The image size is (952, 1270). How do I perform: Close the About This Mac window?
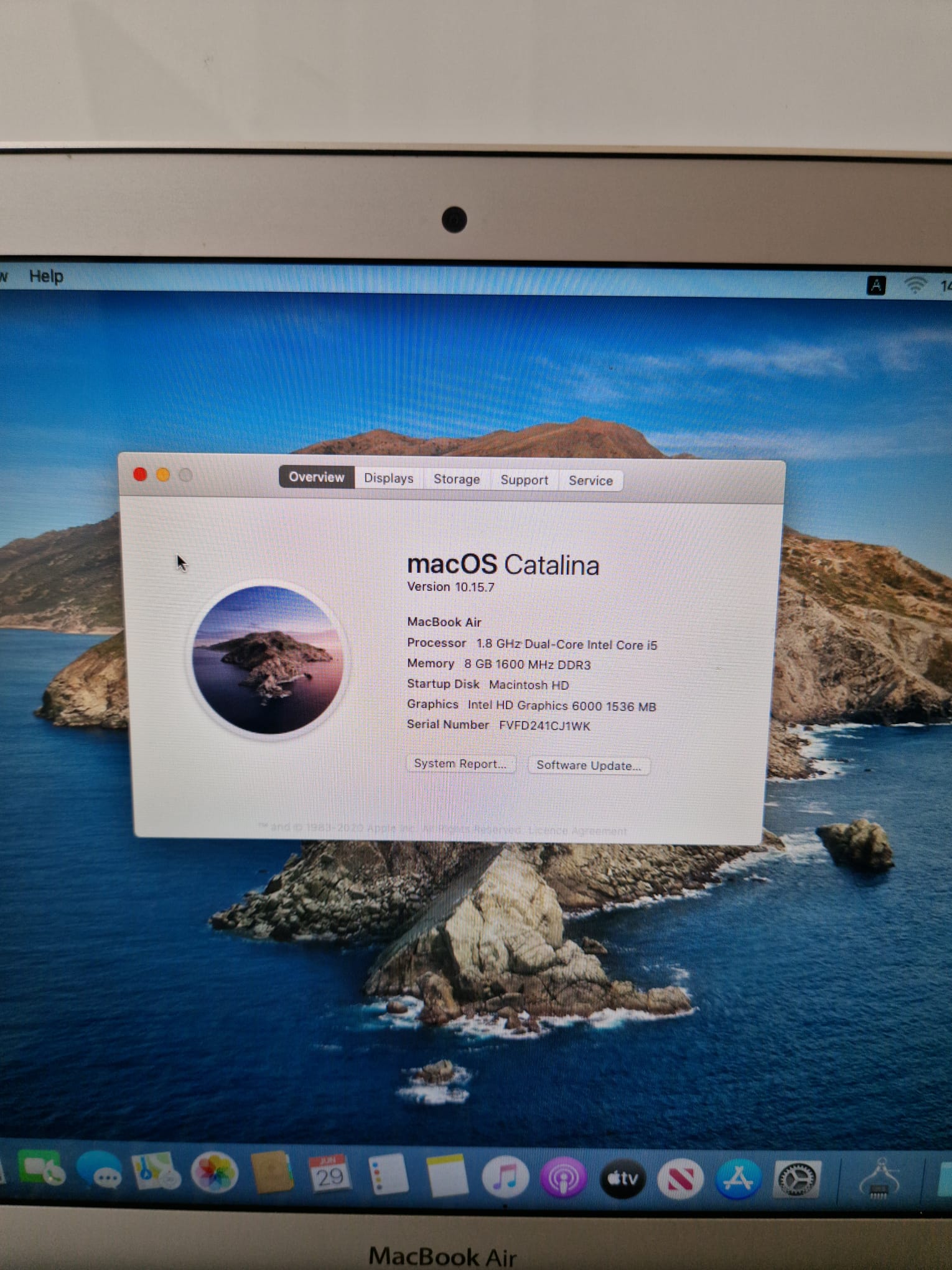140,475
